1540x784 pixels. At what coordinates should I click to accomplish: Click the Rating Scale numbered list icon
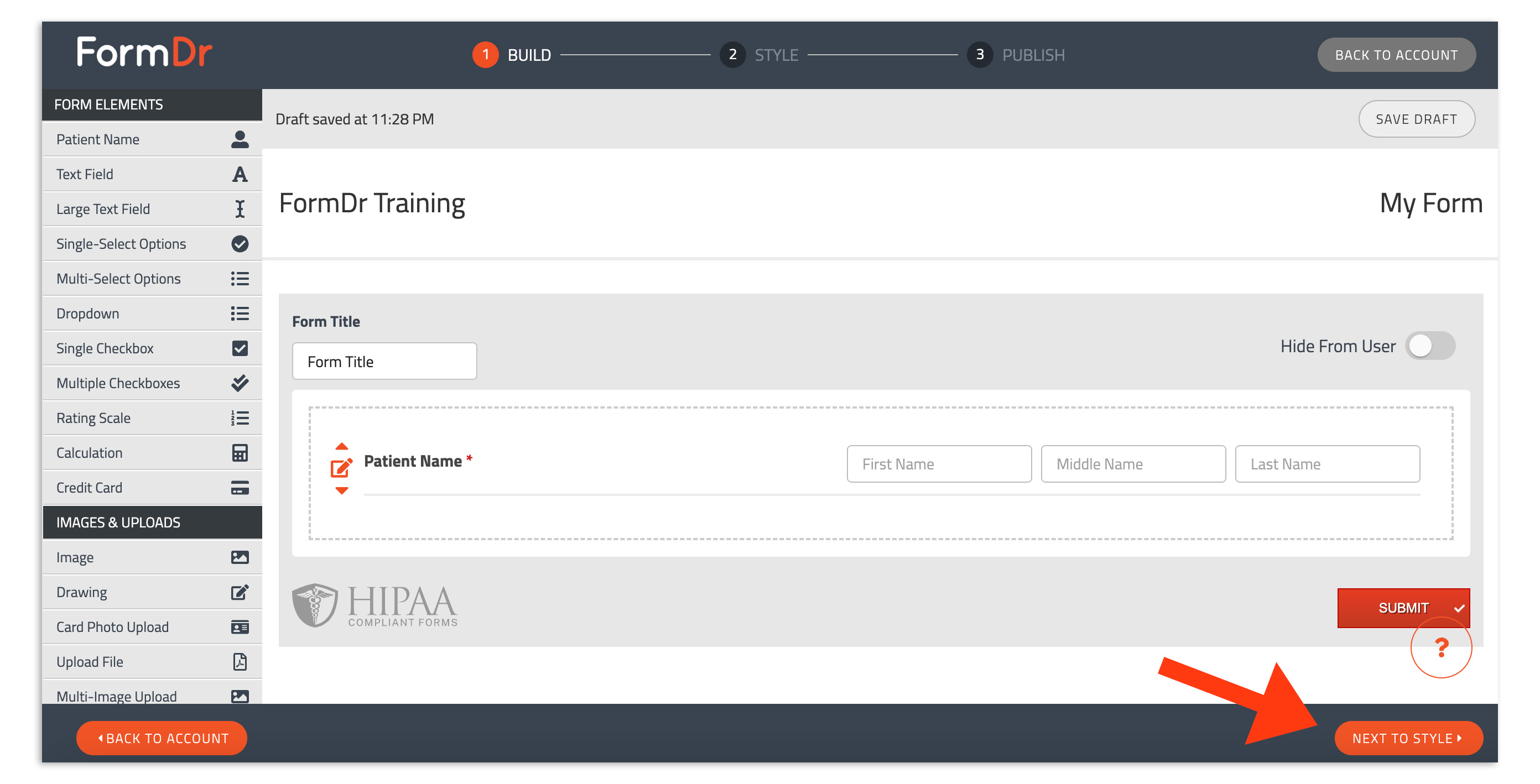[x=240, y=419]
